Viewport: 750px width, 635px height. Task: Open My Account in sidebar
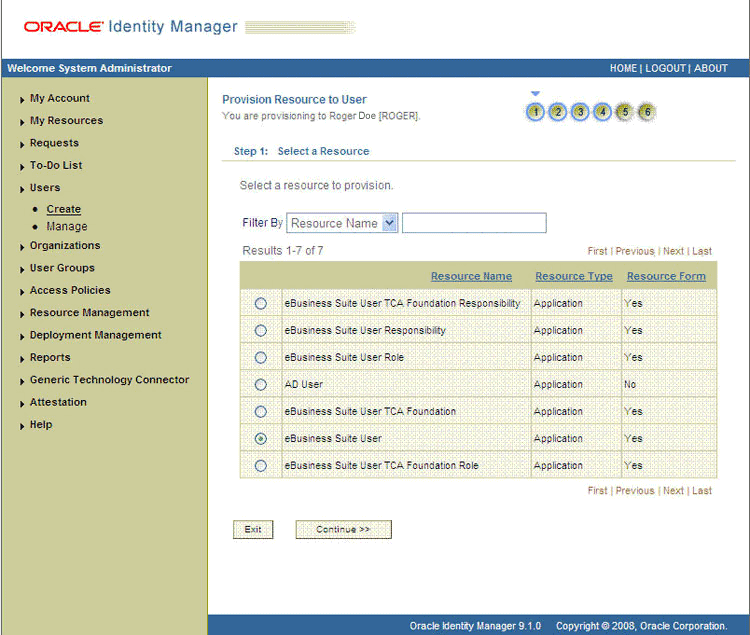[x=60, y=98]
